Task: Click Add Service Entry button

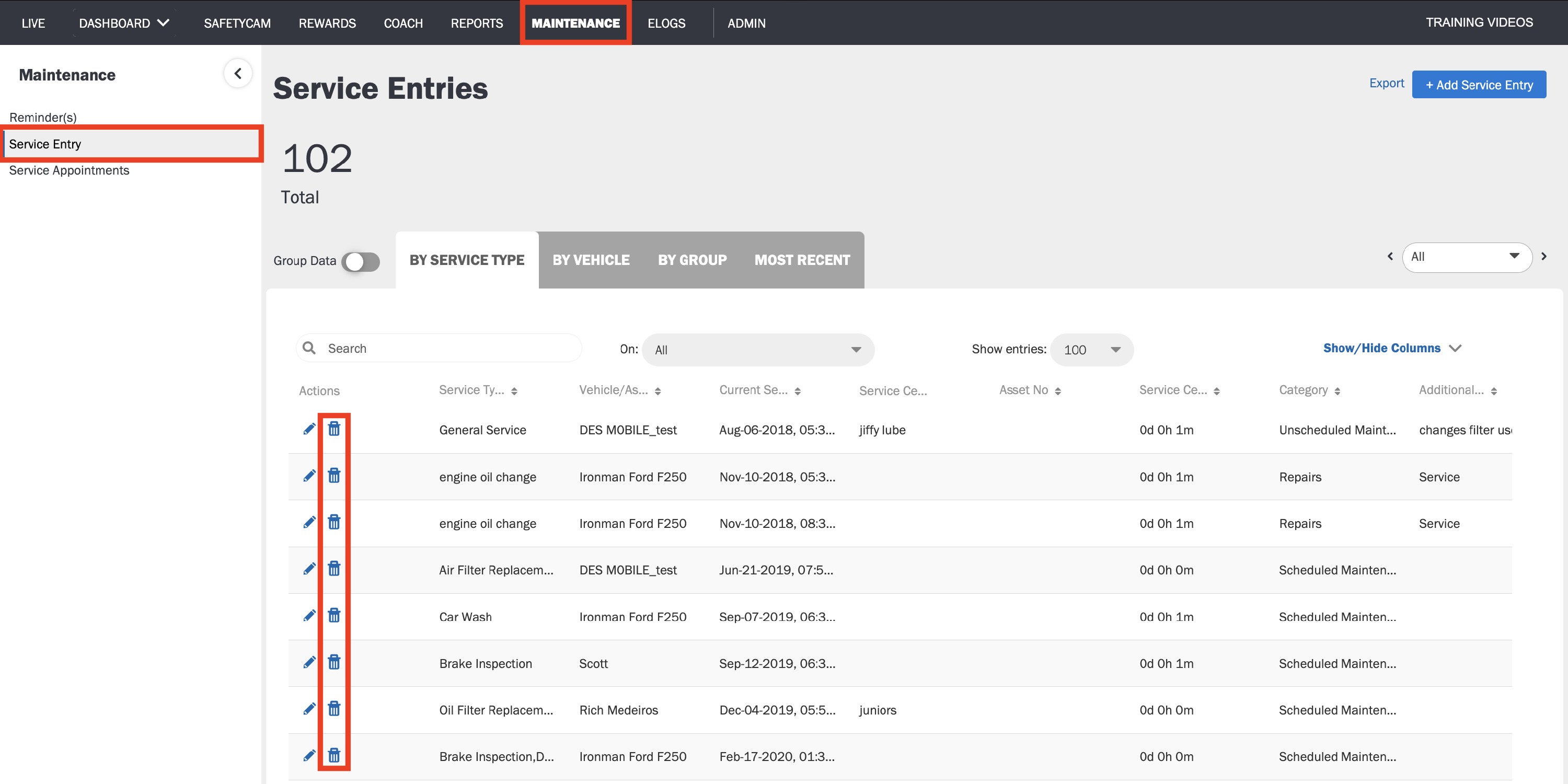Action: tap(1479, 85)
